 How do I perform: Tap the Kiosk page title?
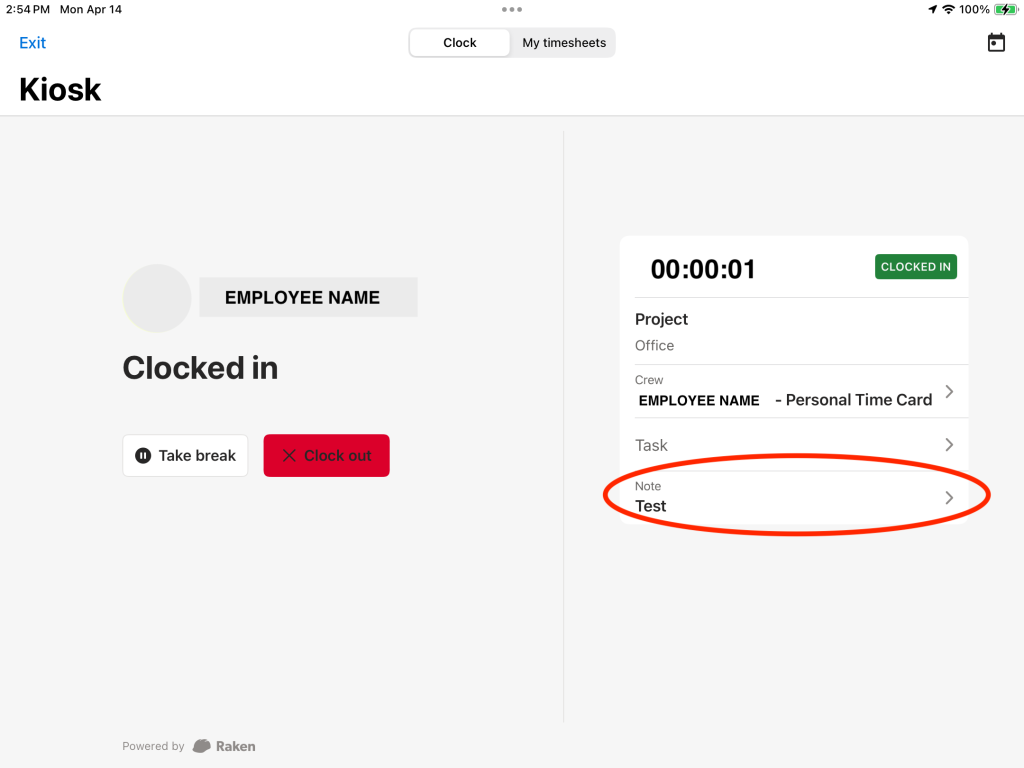[60, 89]
